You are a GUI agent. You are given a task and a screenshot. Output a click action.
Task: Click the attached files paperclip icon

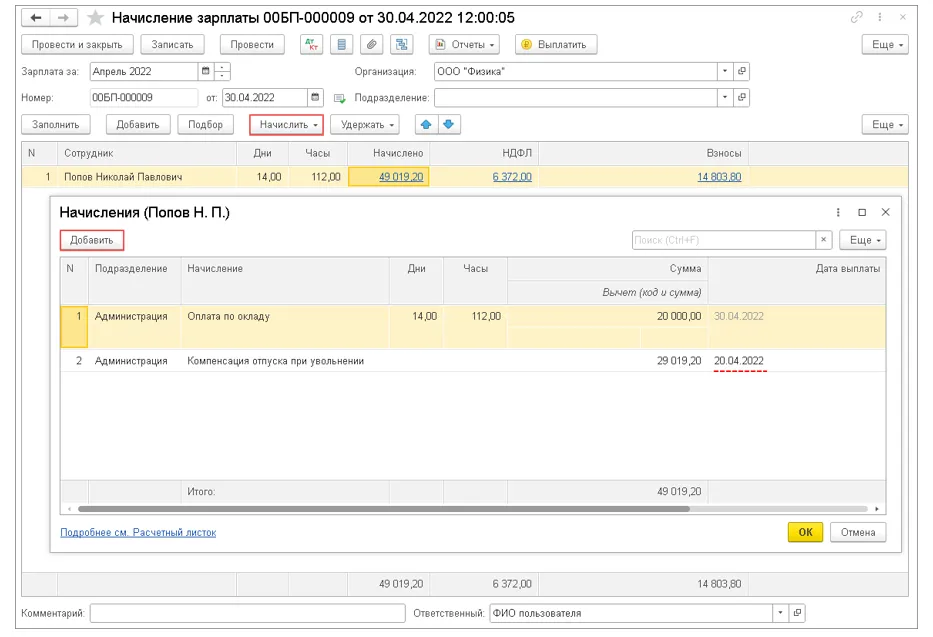[x=371, y=45]
